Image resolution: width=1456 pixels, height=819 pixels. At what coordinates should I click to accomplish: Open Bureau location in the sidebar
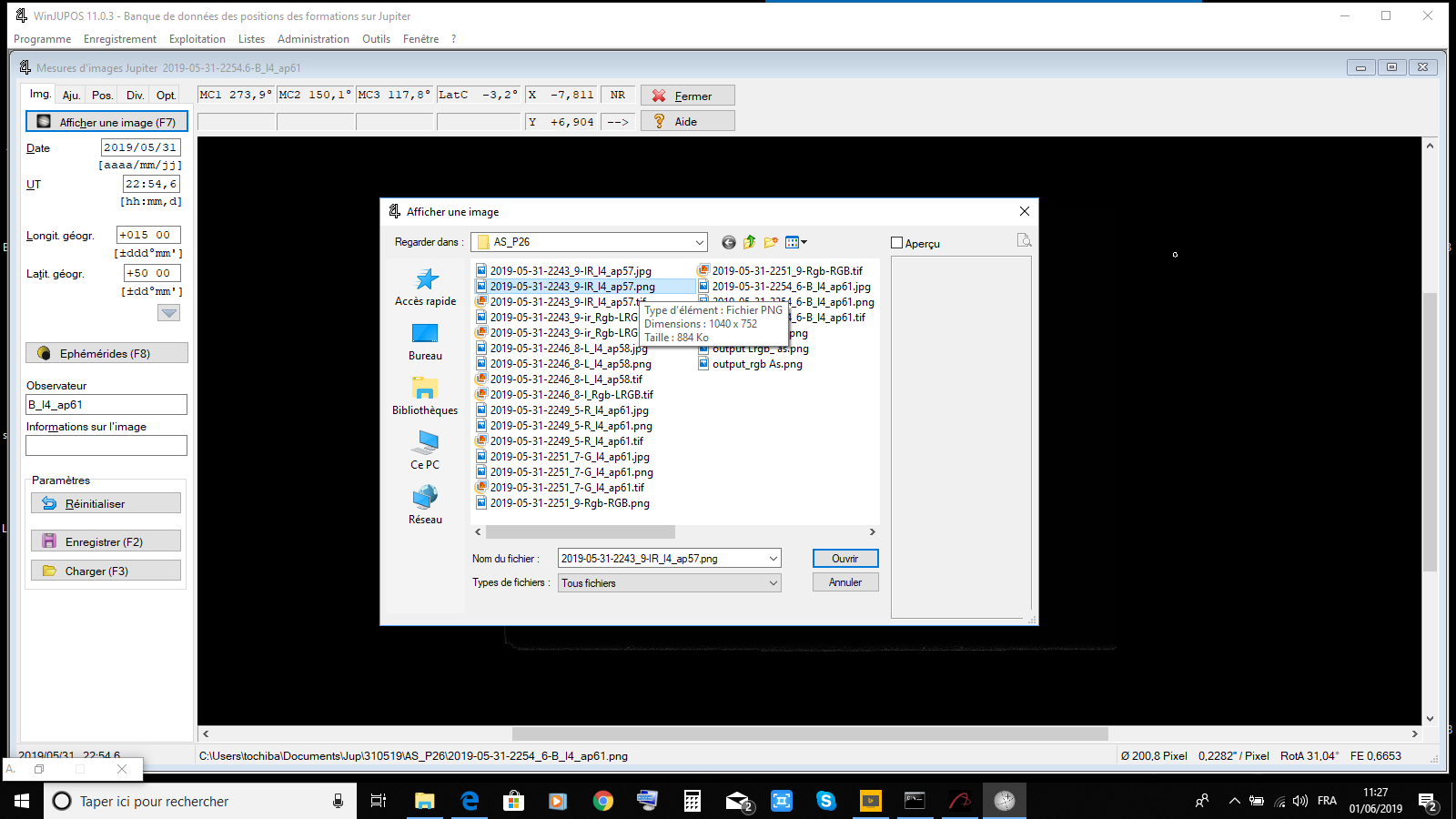click(x=425, y=342)
